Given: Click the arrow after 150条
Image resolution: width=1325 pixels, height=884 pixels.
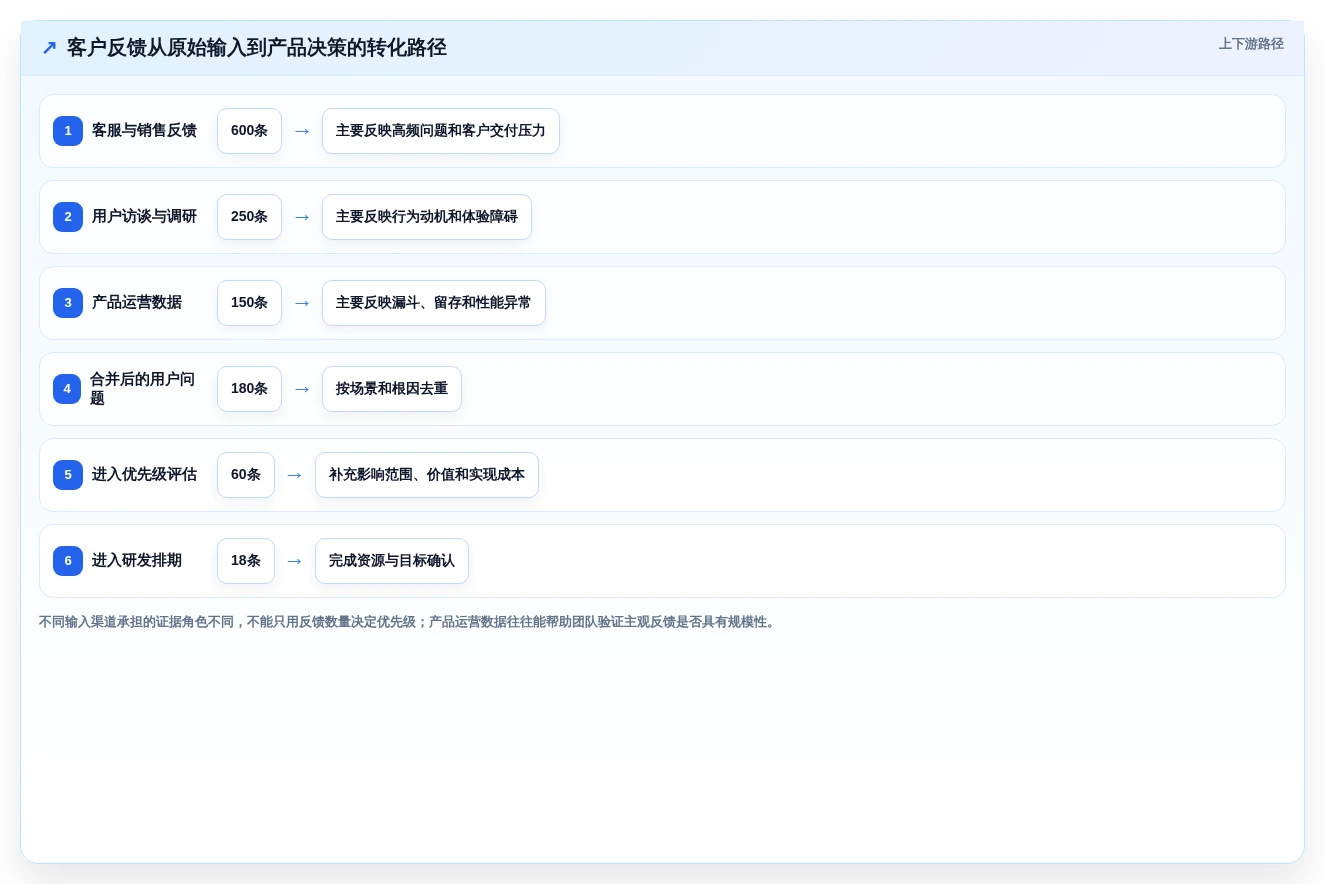Looking at the screenshot, I should (302, 303).
